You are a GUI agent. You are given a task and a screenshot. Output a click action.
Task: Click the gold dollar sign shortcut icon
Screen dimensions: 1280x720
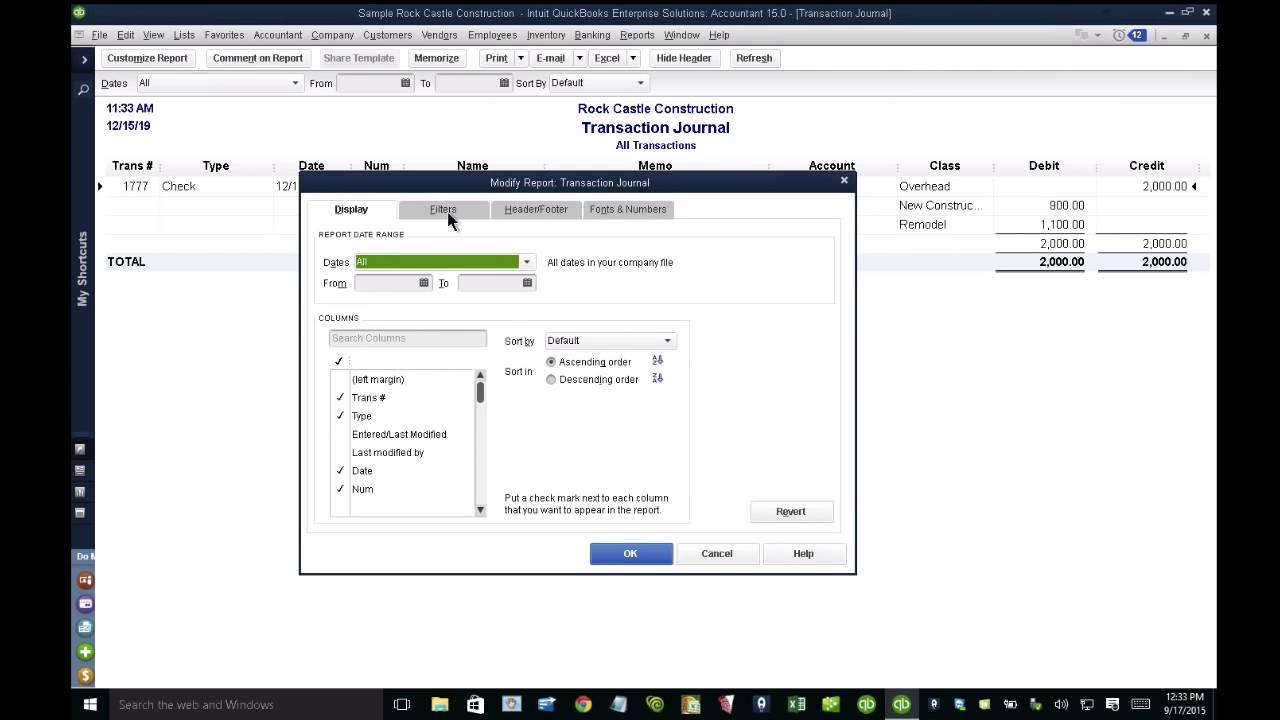pyautogui.click(x=85, y=676)
